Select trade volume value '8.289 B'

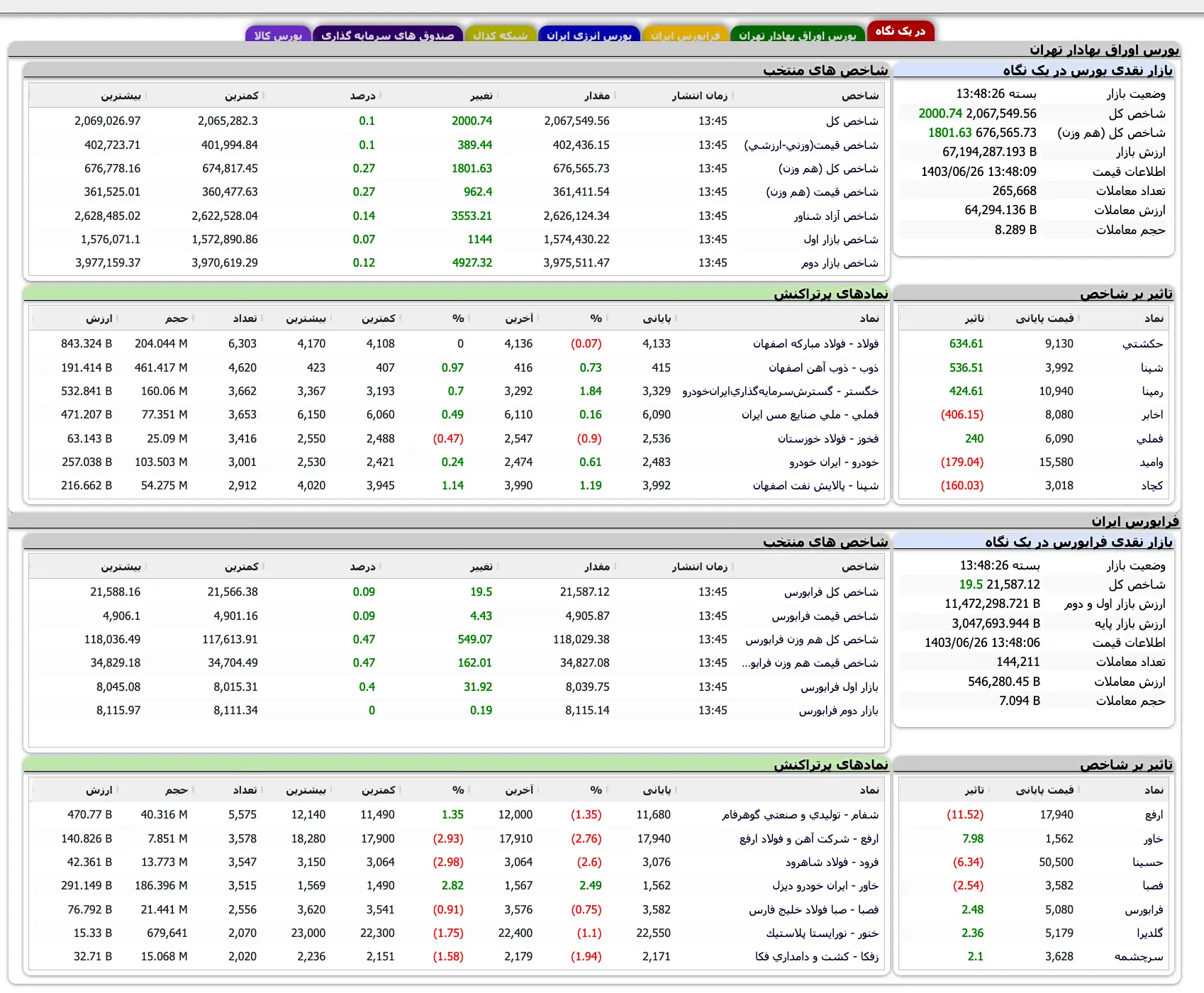(x=1015, y=231)
